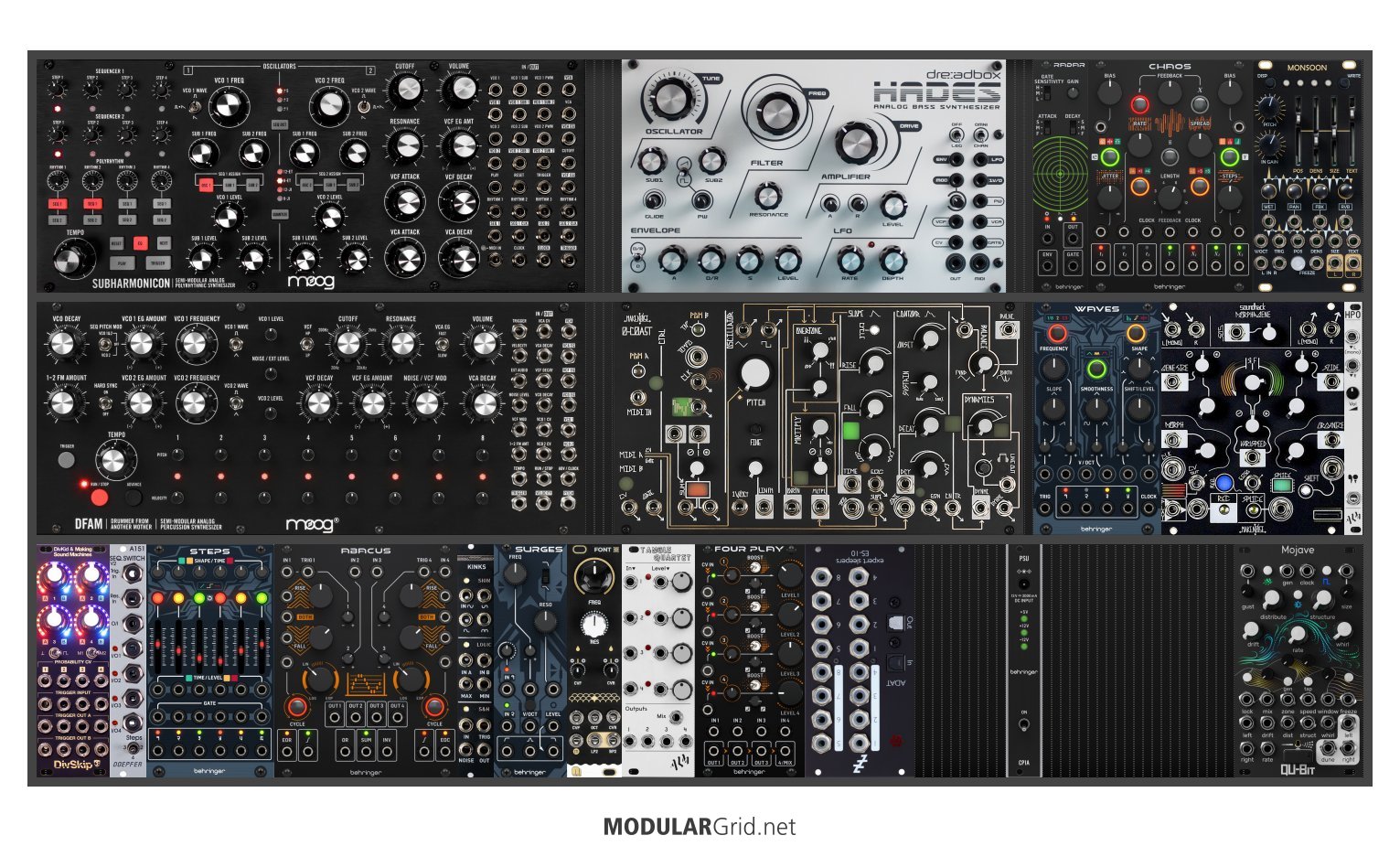Click the red-ringed RATE knob on Chaos
The width and height of the screenshot is (1400, 846).
point(1139,104)
